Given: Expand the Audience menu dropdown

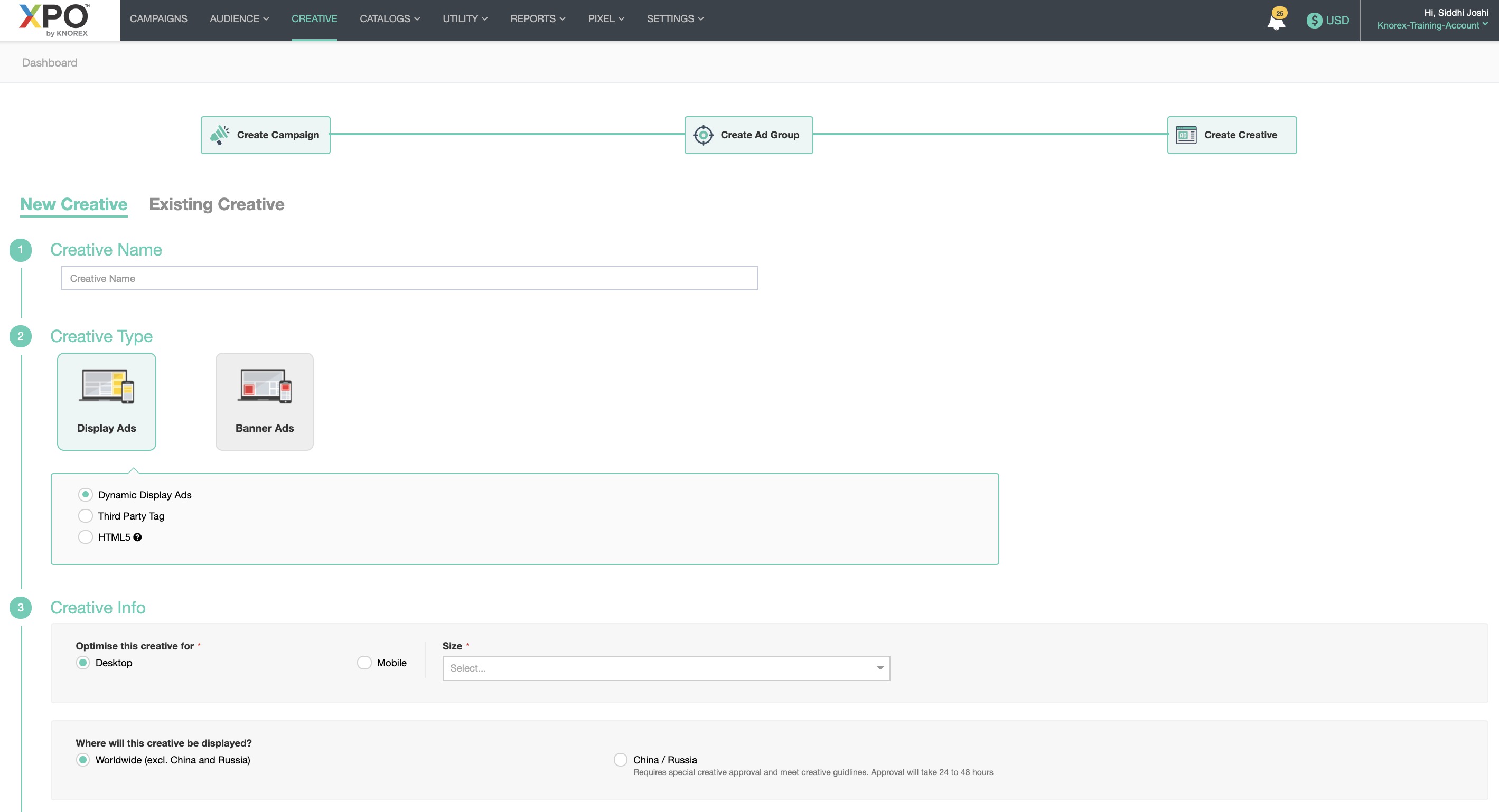Looking at the screenshot, I should tap(239, 18).
